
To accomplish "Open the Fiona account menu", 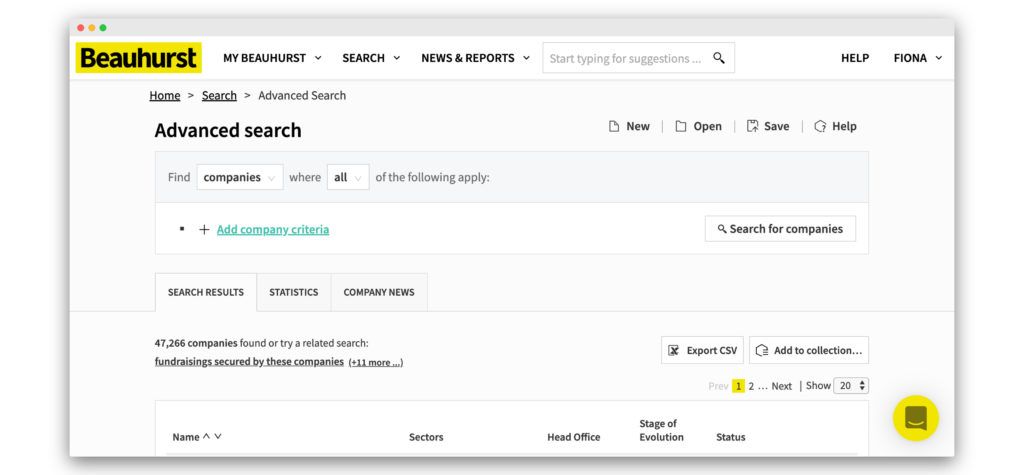I will click(x=918, y=58).
